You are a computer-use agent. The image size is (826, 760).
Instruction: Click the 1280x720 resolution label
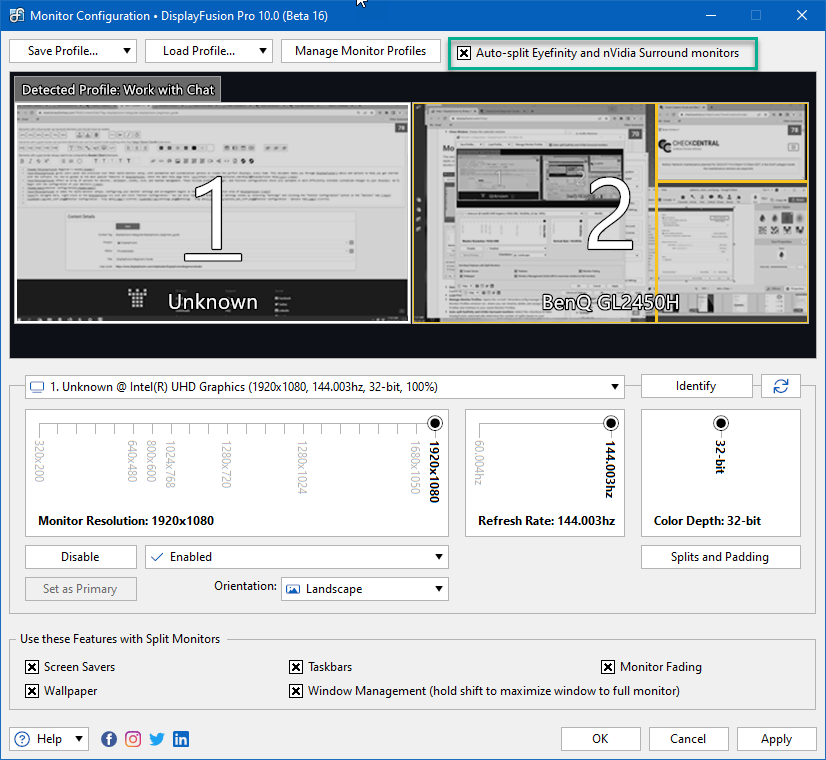226,465
